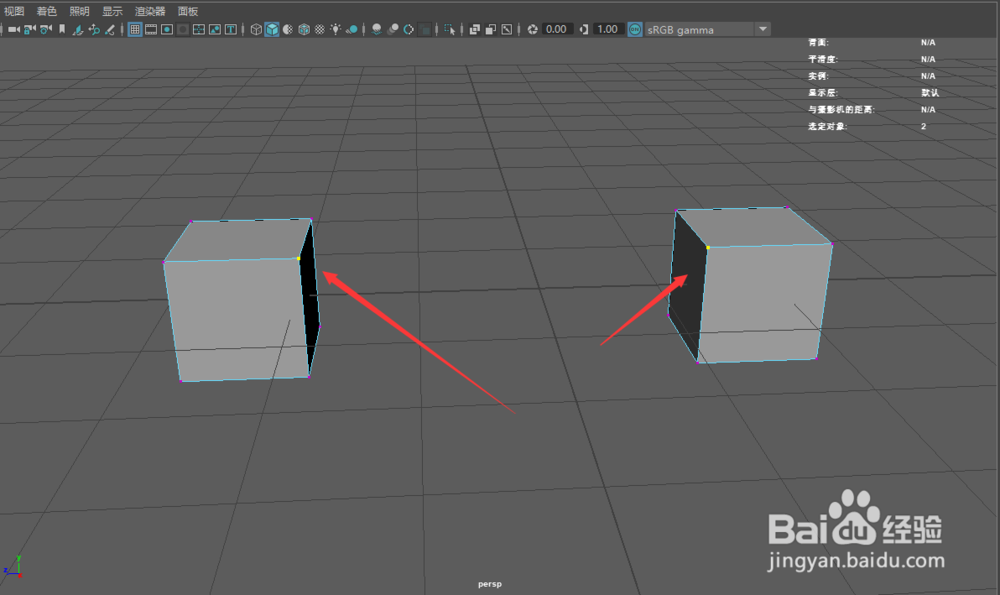The image size is (1000, 595).
Task: Activate the 2D Pan/Zoom icon
Action: pos(94,29)
